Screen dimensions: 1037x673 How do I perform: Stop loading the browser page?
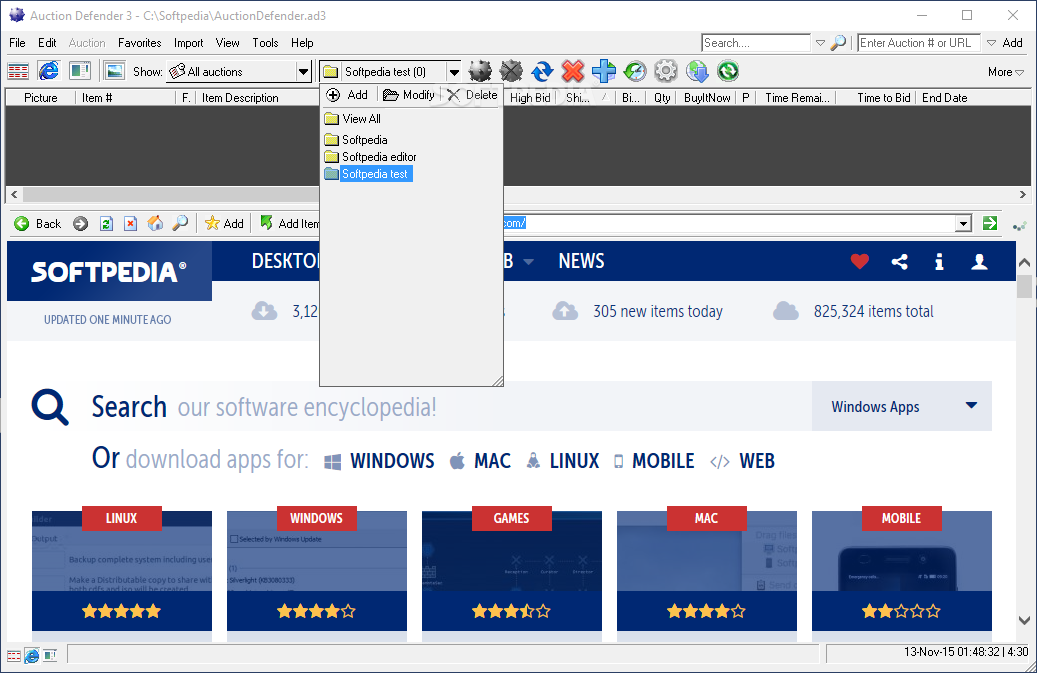pos(131,223)
